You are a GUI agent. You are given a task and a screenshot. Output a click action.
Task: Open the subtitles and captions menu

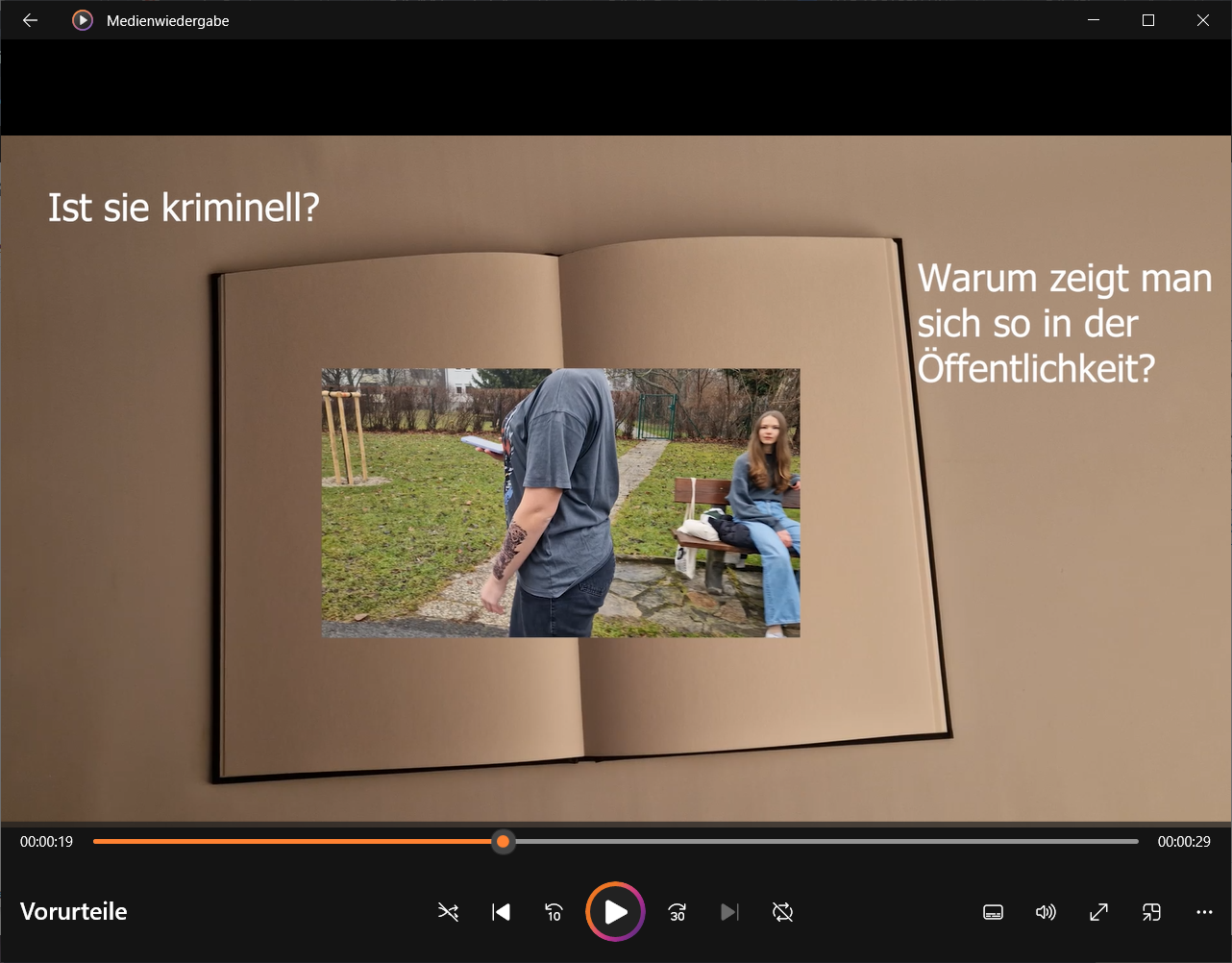pos(994,912)
